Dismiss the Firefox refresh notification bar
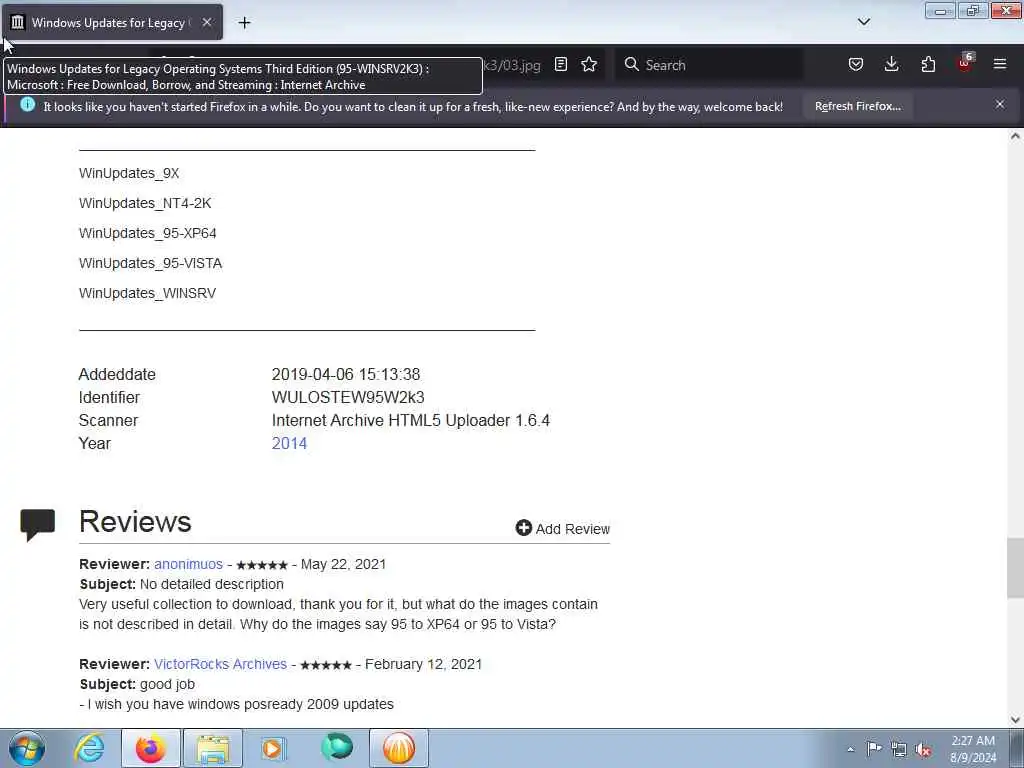 (x=1000, y=104)
